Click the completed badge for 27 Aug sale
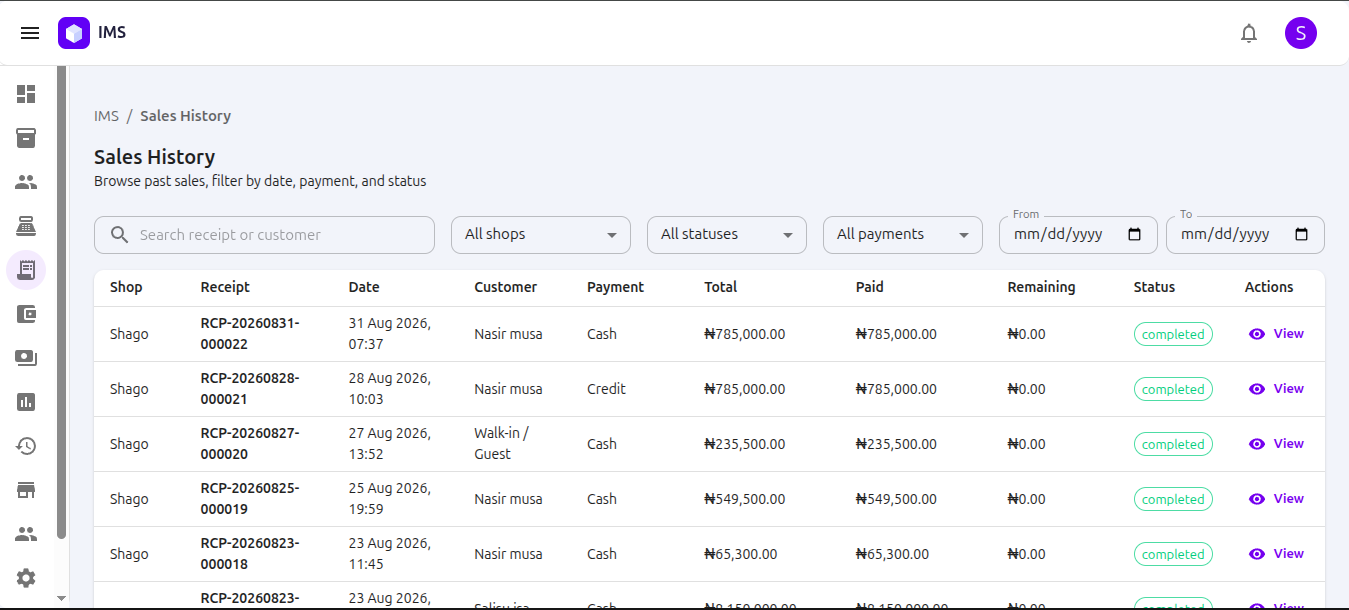Viewport: 1349px width, 610px height. [1173, 444]
